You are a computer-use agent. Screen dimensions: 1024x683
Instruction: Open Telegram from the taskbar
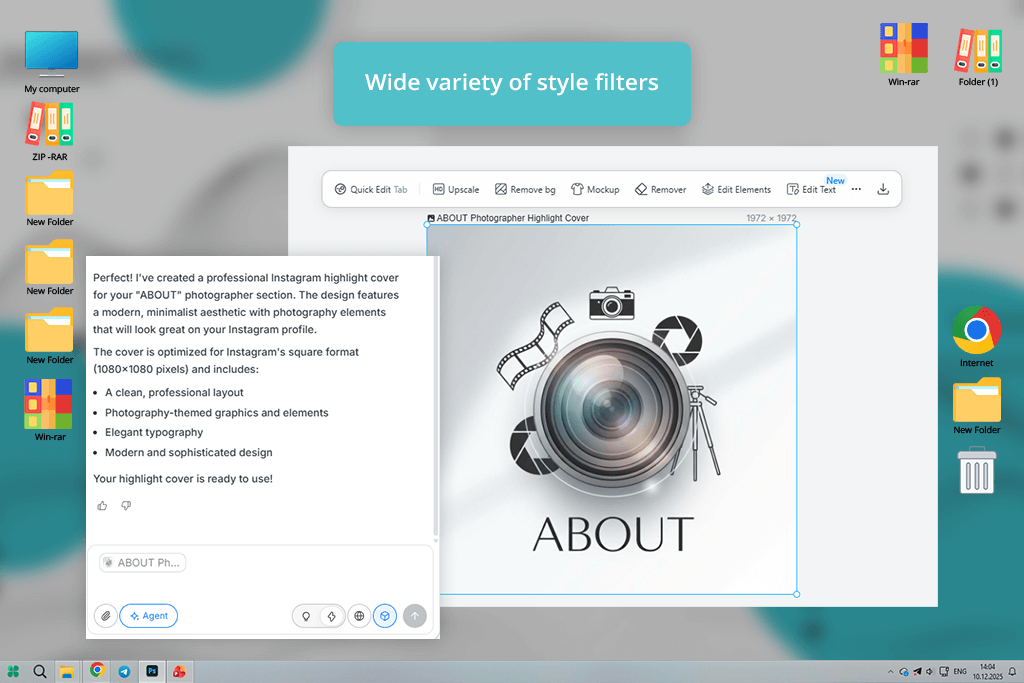click(124, 671)
